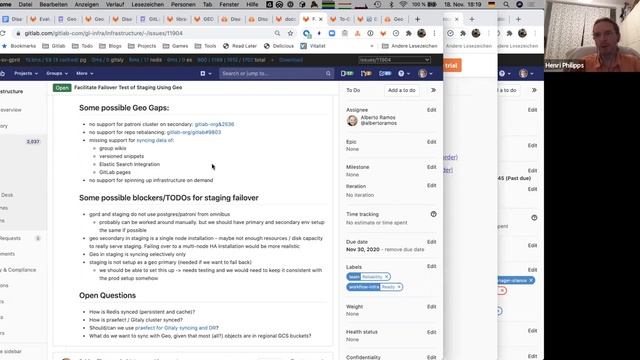Open Andere Lesezeichen bookmarks folder
The image size is (640, 360).
tap(410, 46)
